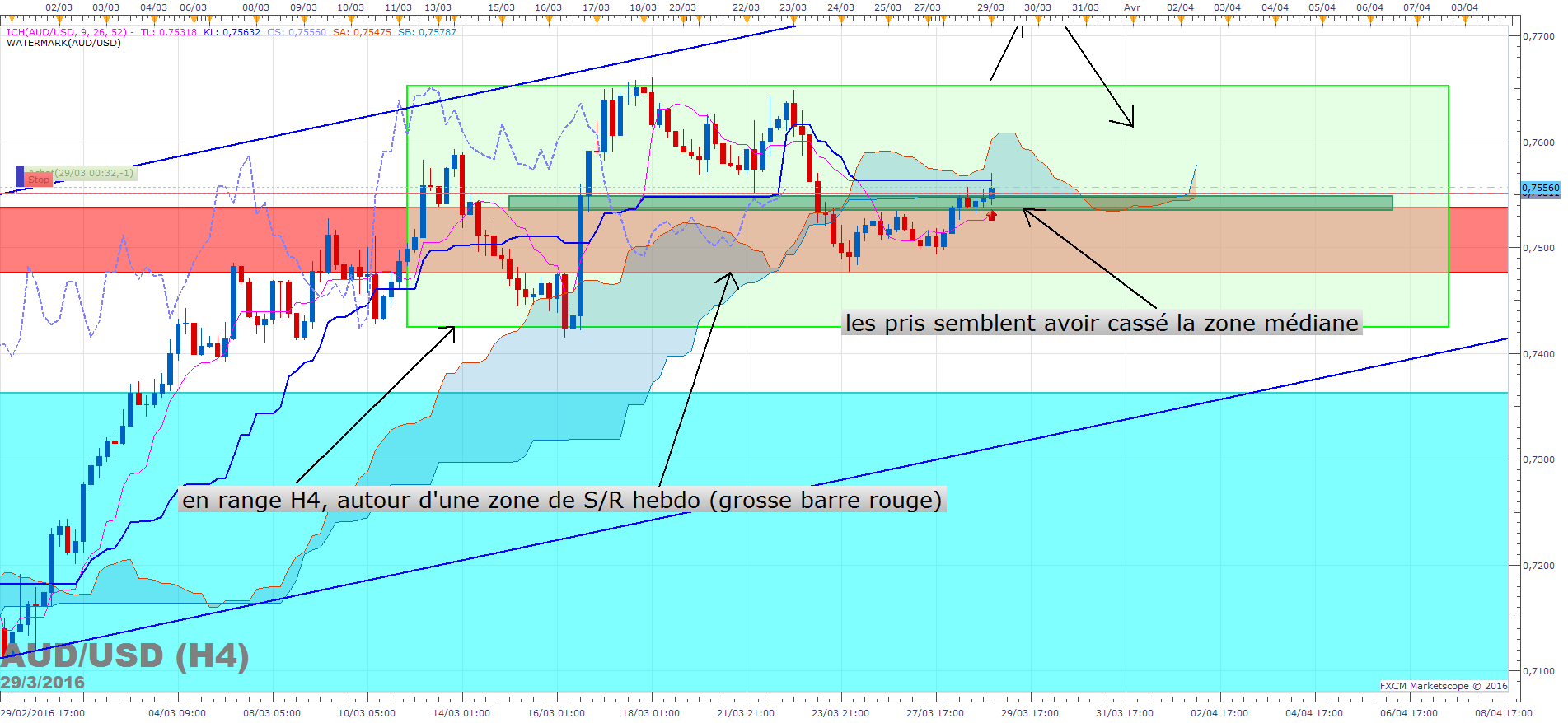Click the 06/04 17:00 time axis label
This screenshot has height=723, width=1568.
[1409, 713]
